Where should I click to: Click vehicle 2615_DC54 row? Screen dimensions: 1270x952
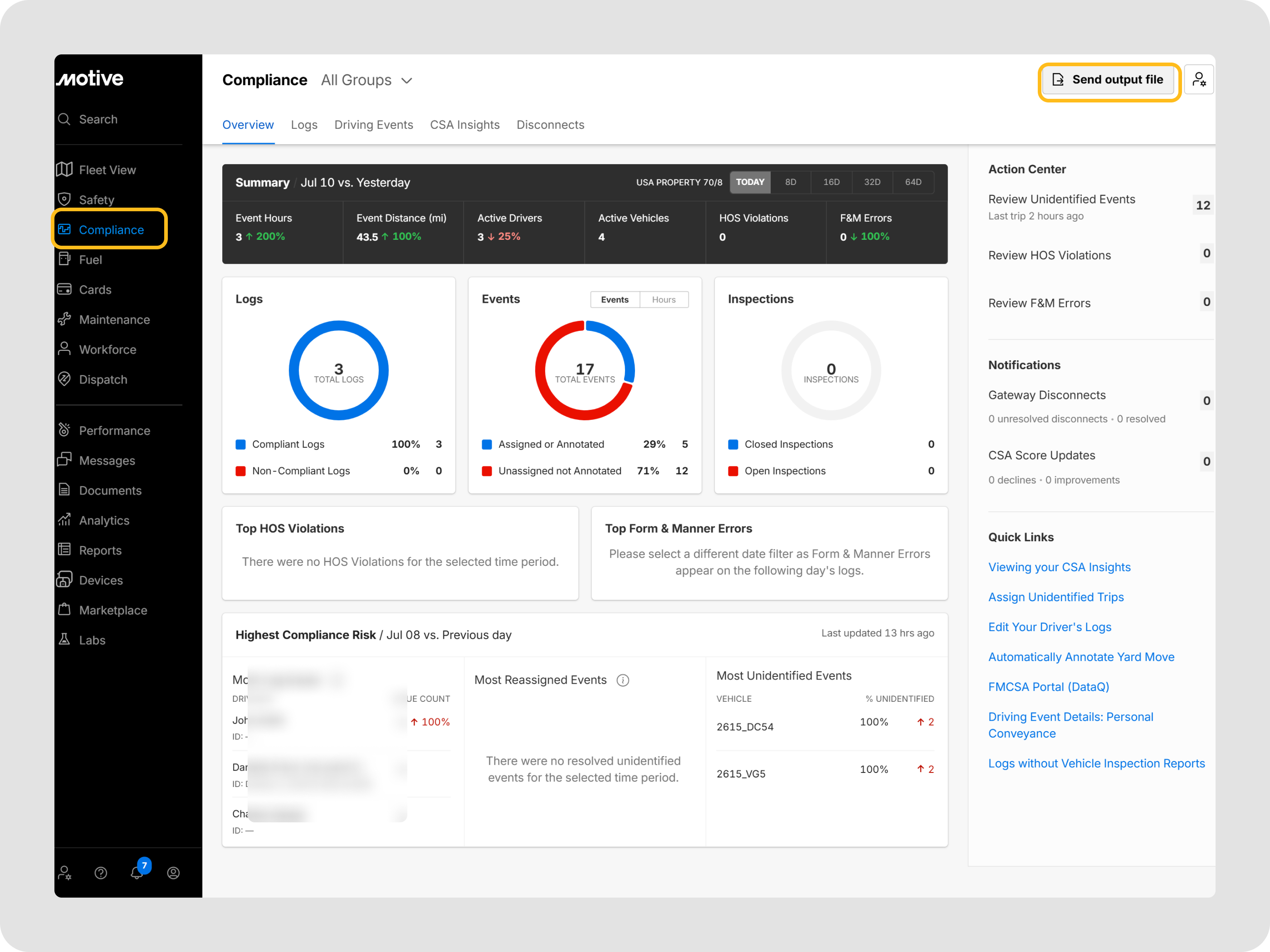click(x=825, y=725)
